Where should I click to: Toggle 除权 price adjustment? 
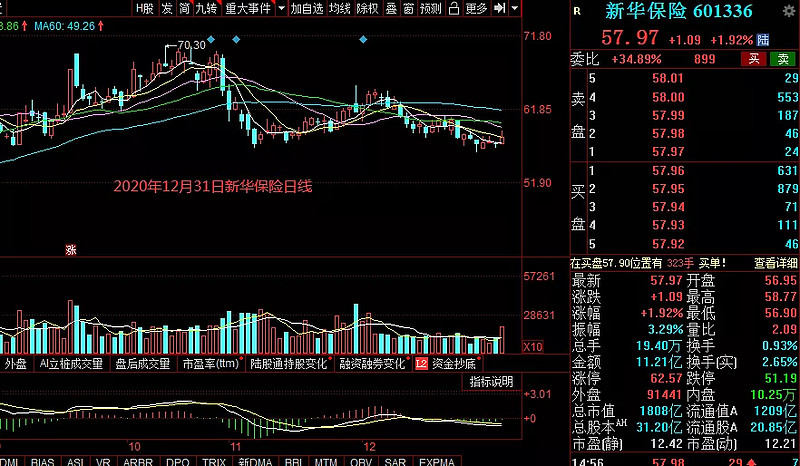pos(367,8)
